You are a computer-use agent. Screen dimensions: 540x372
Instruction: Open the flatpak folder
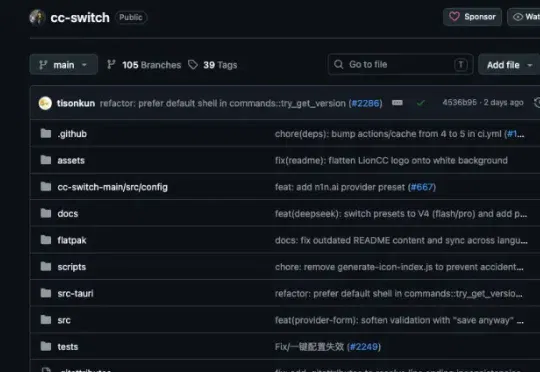point(72,240)
